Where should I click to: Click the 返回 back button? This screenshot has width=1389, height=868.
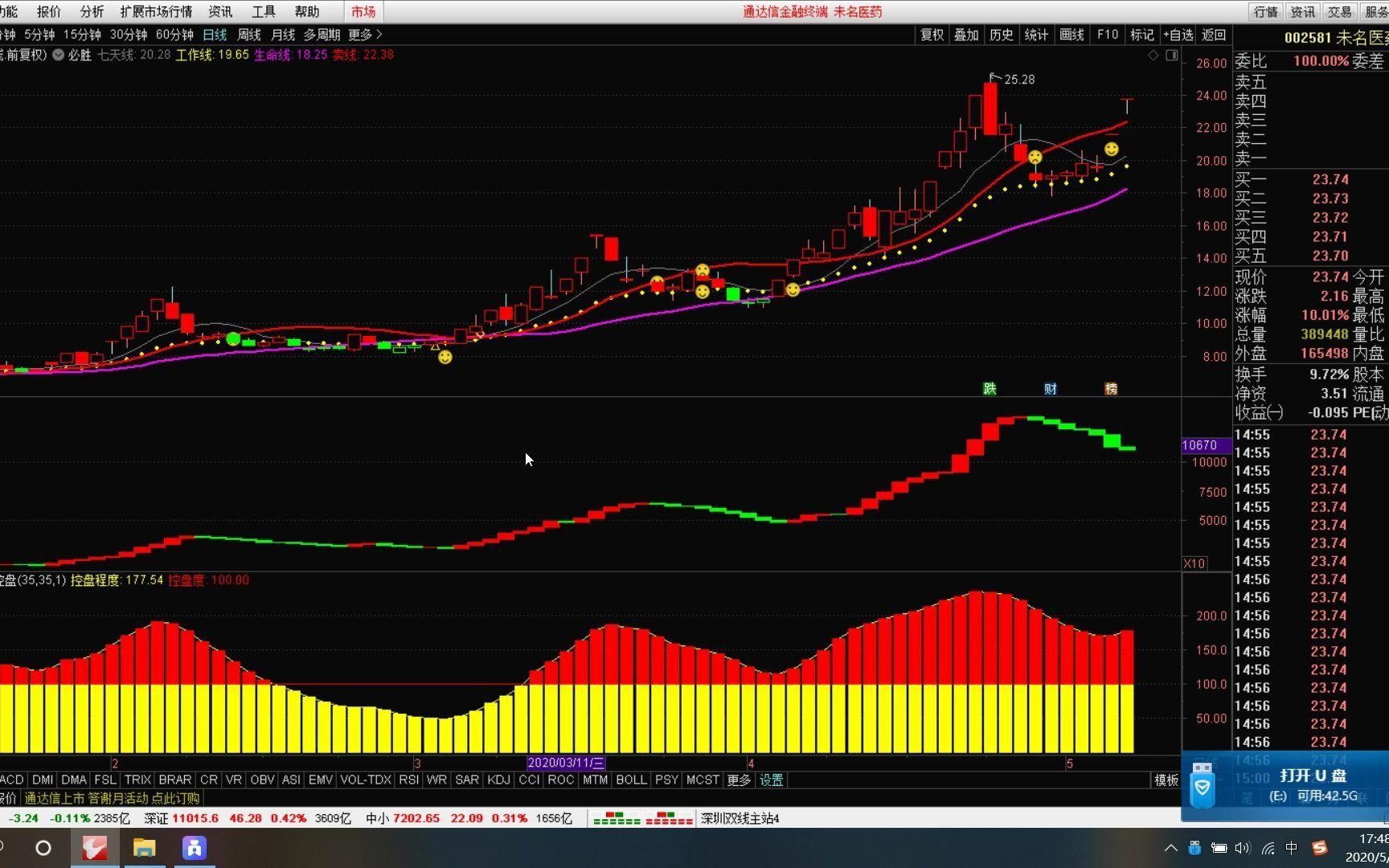coord(1214,35)
